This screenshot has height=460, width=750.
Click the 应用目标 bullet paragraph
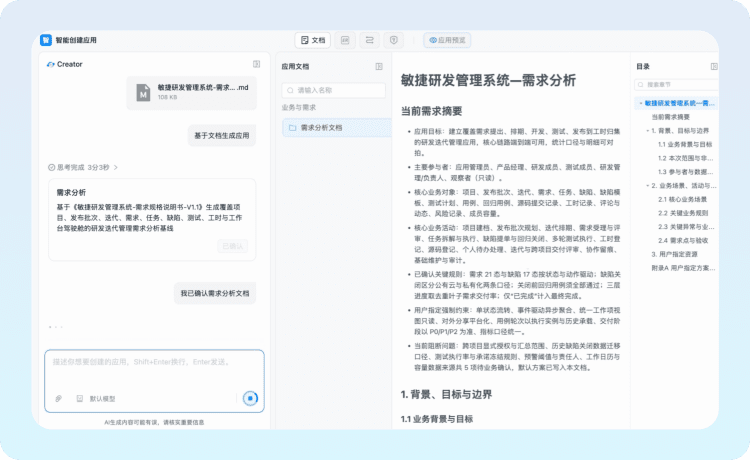point(517,142)
